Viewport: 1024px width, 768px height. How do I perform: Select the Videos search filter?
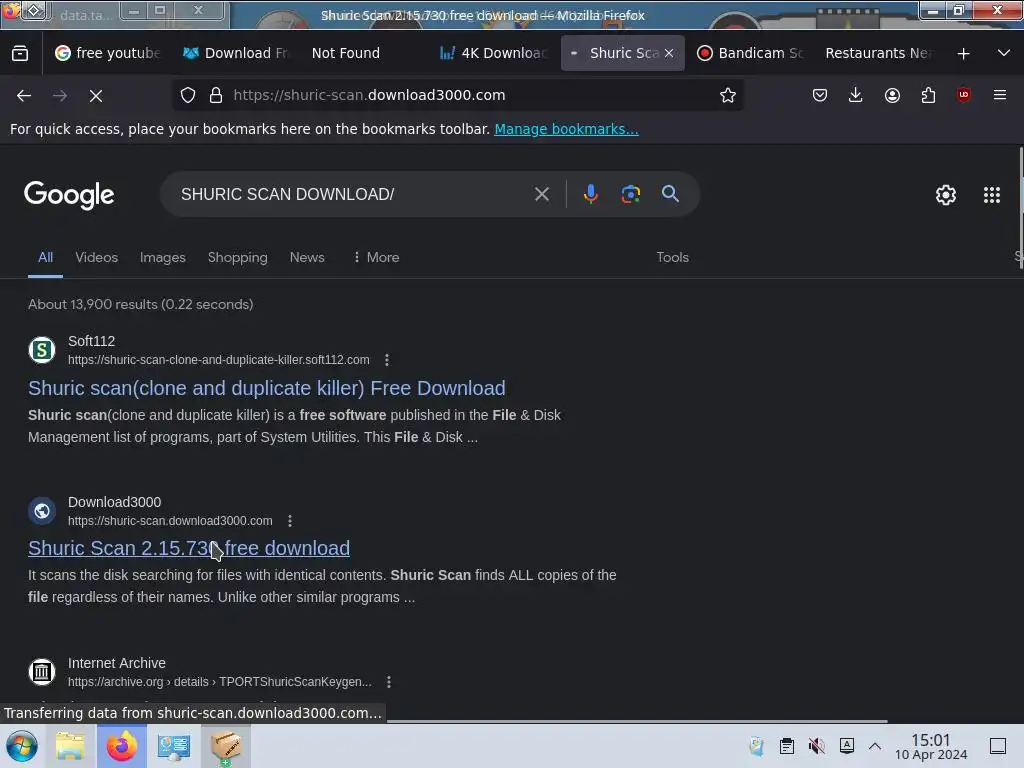pyautogui.click(x=97, y=257)
